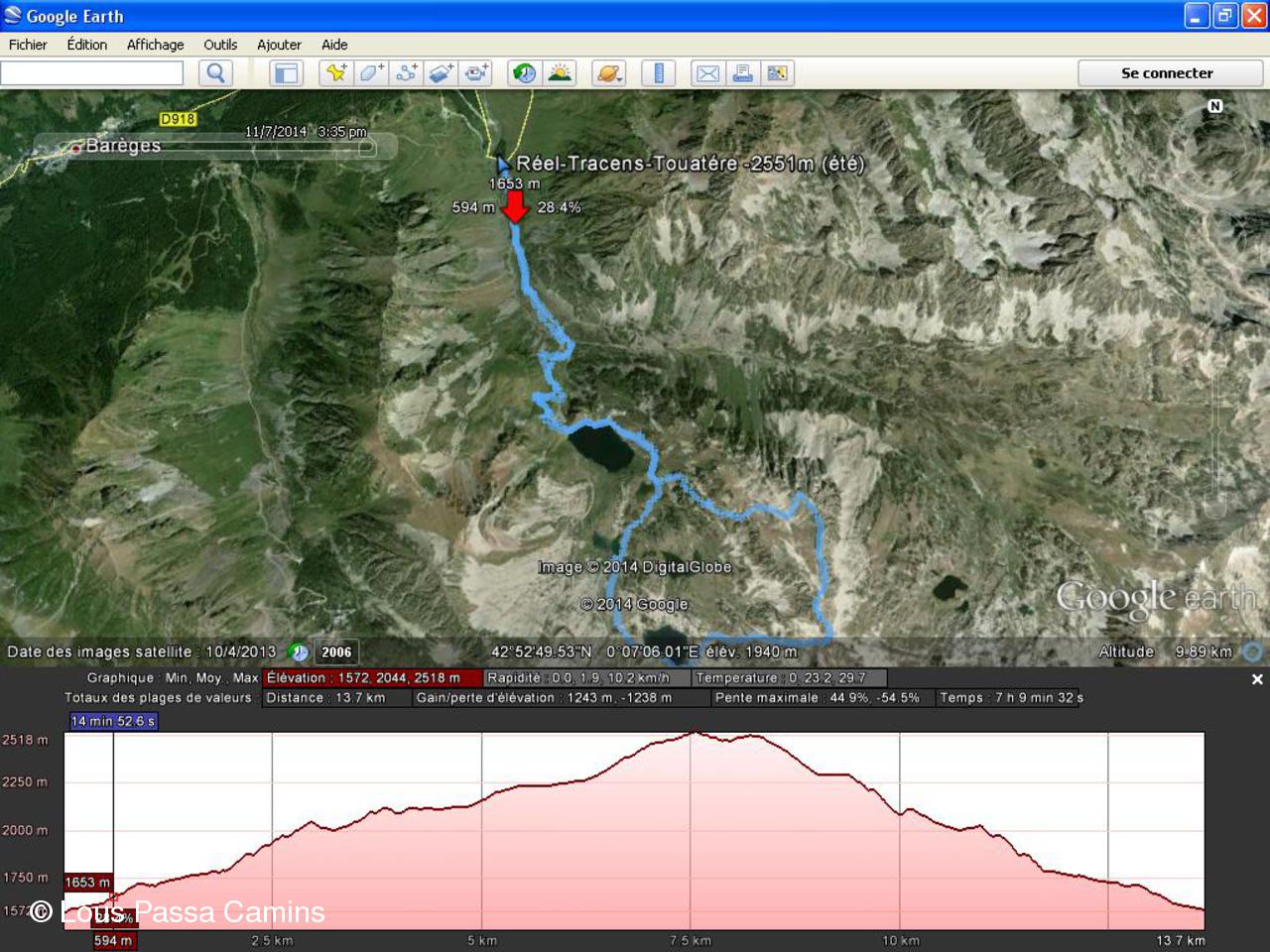The image size is (1270, 952).
Task: Toggle sunlight across the landscape
Action: (561, 73)
